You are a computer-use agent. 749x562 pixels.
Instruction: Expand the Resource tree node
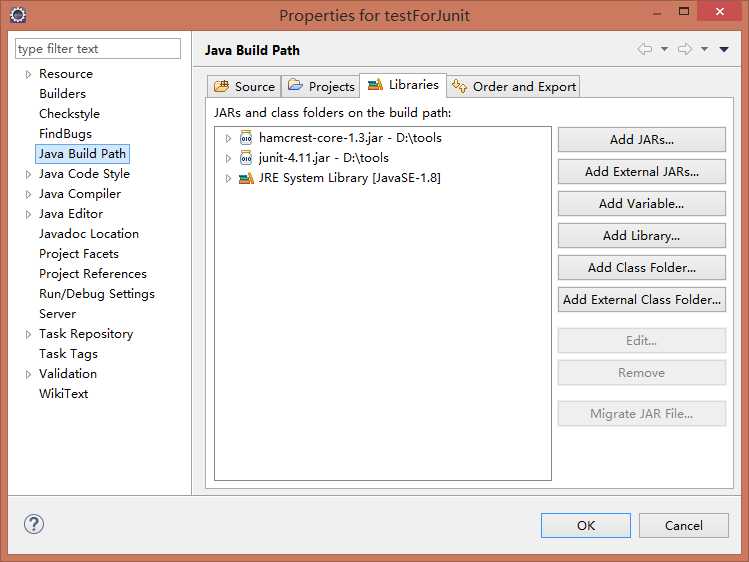(x=28, y=74)
